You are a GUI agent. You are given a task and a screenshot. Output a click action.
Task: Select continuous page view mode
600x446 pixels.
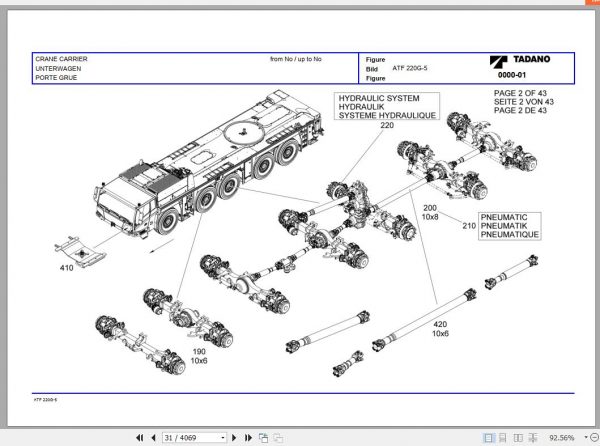coord(503,438)
